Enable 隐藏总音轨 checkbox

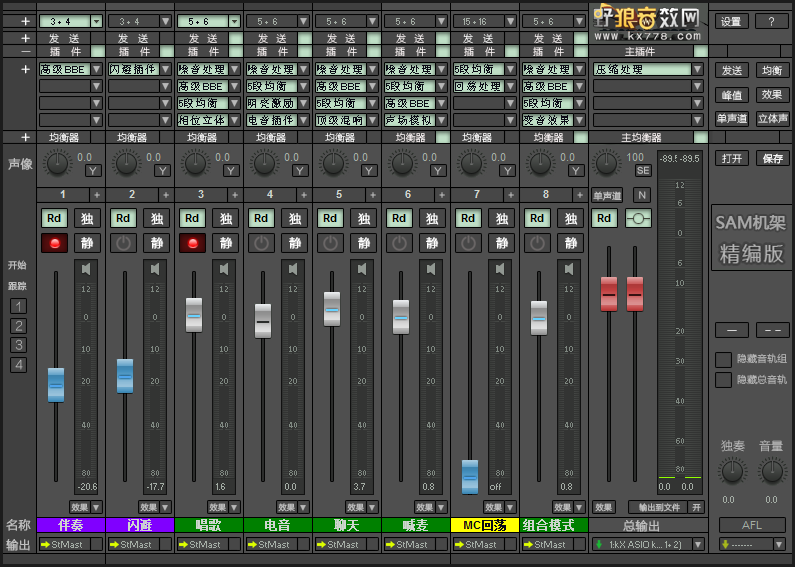(724, 380)
